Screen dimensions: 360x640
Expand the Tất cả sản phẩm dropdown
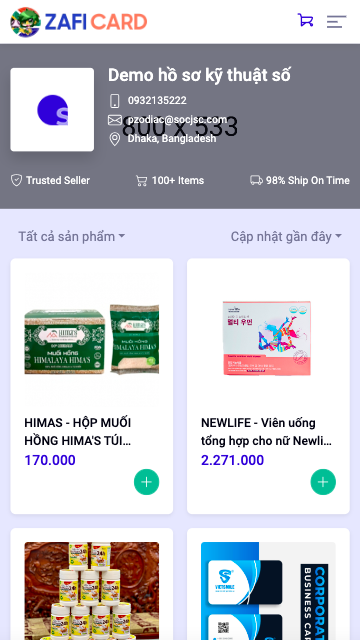72,236
